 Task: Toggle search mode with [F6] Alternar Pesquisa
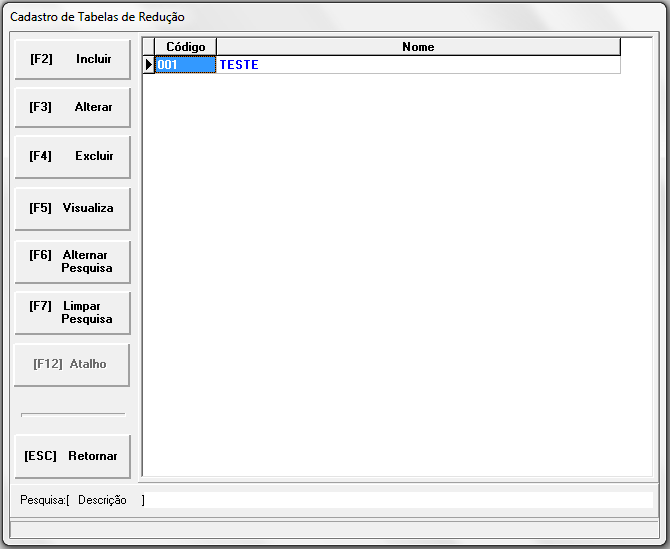(72, 262)
